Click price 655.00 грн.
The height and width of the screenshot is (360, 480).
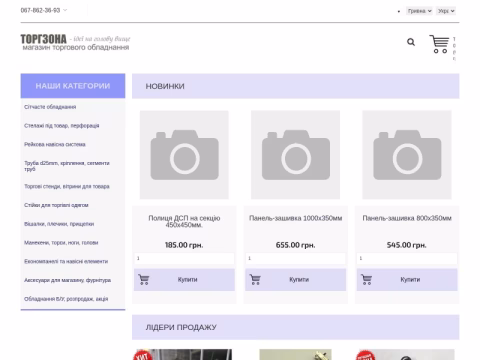pyautogui.click(x=295, y=245)
